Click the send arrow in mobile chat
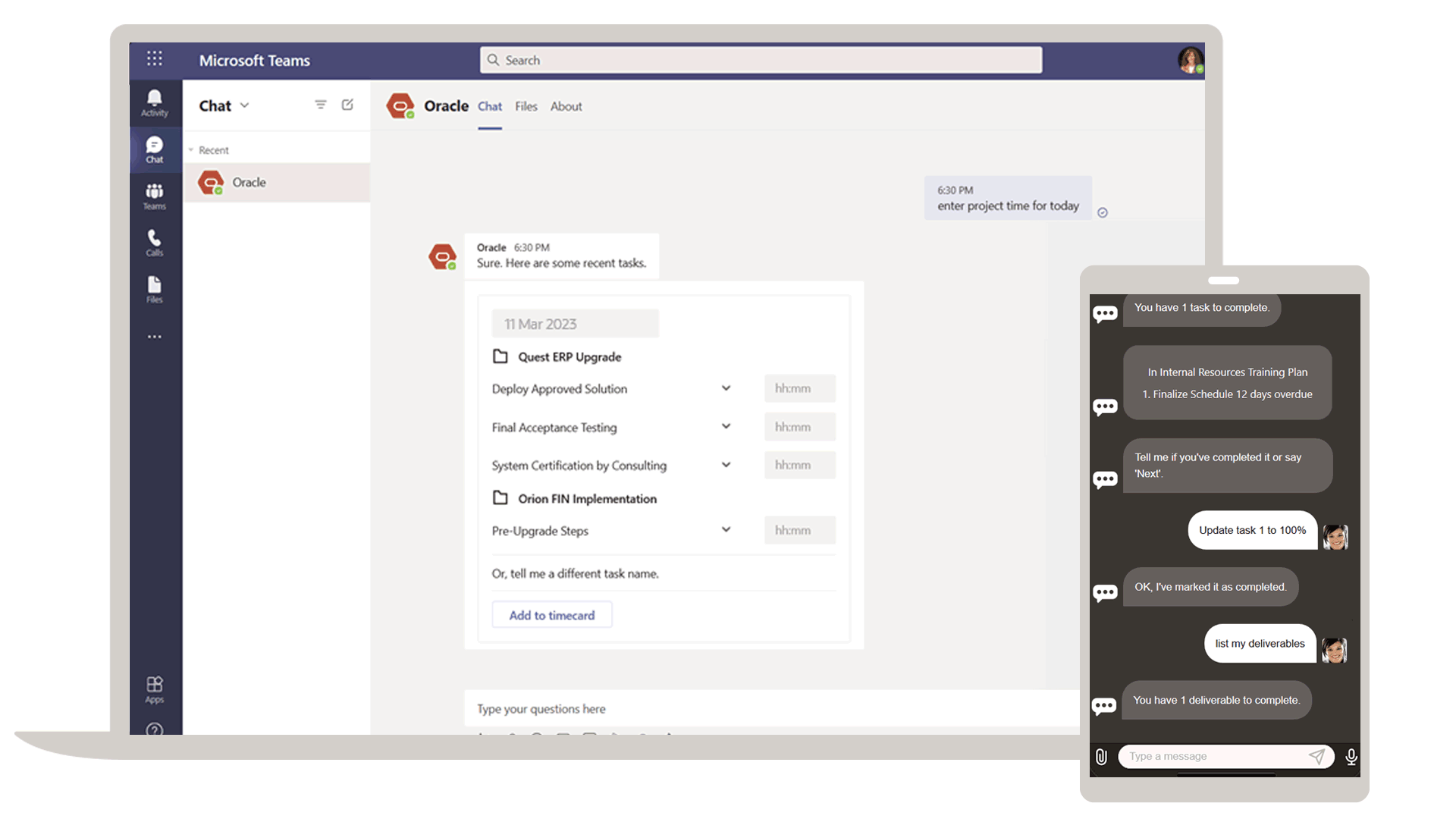Viewport: 1456px width, 822px height. (1316, 756)
